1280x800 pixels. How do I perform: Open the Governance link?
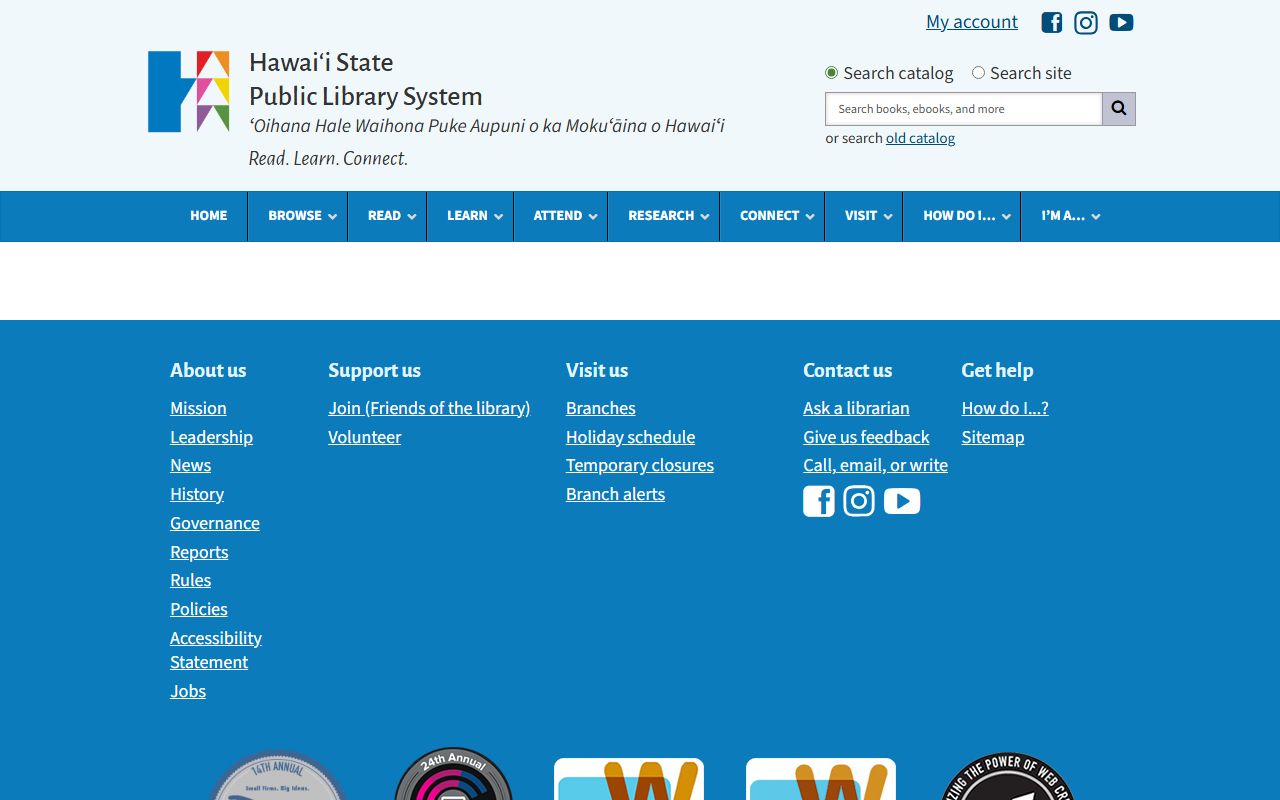215,523
